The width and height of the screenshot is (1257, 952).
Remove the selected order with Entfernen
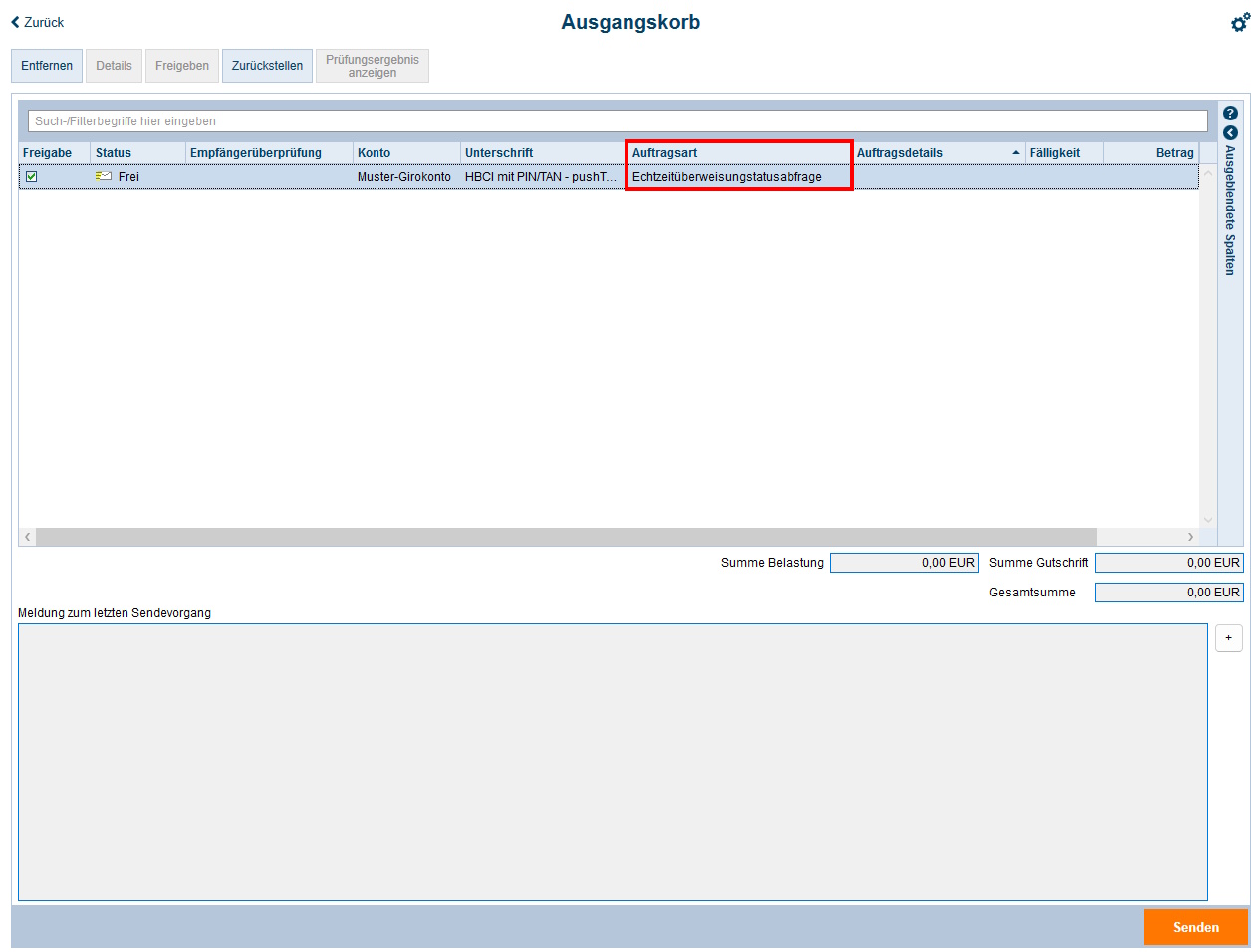click(46, 65)
